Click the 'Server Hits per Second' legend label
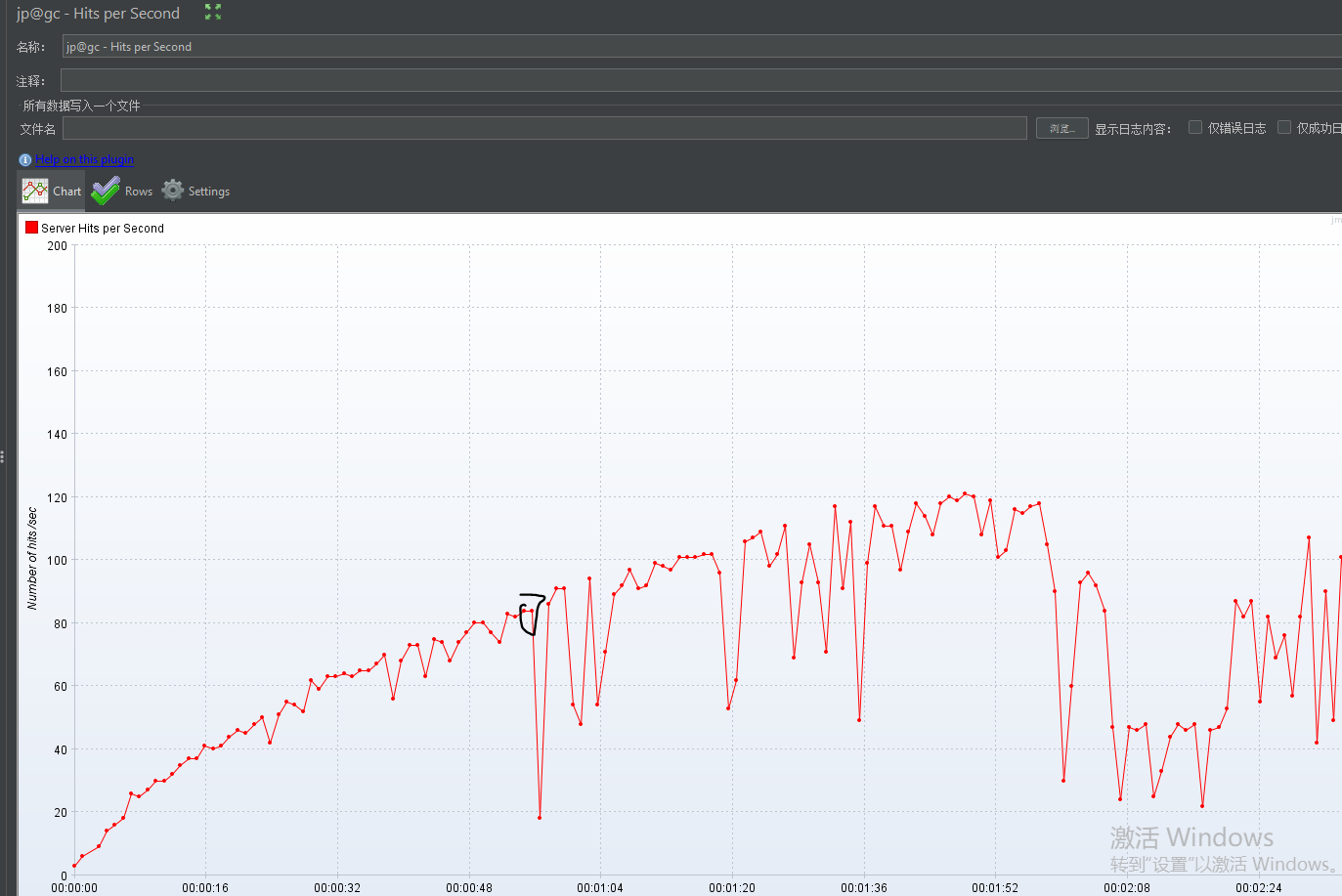 pos(103,228)
